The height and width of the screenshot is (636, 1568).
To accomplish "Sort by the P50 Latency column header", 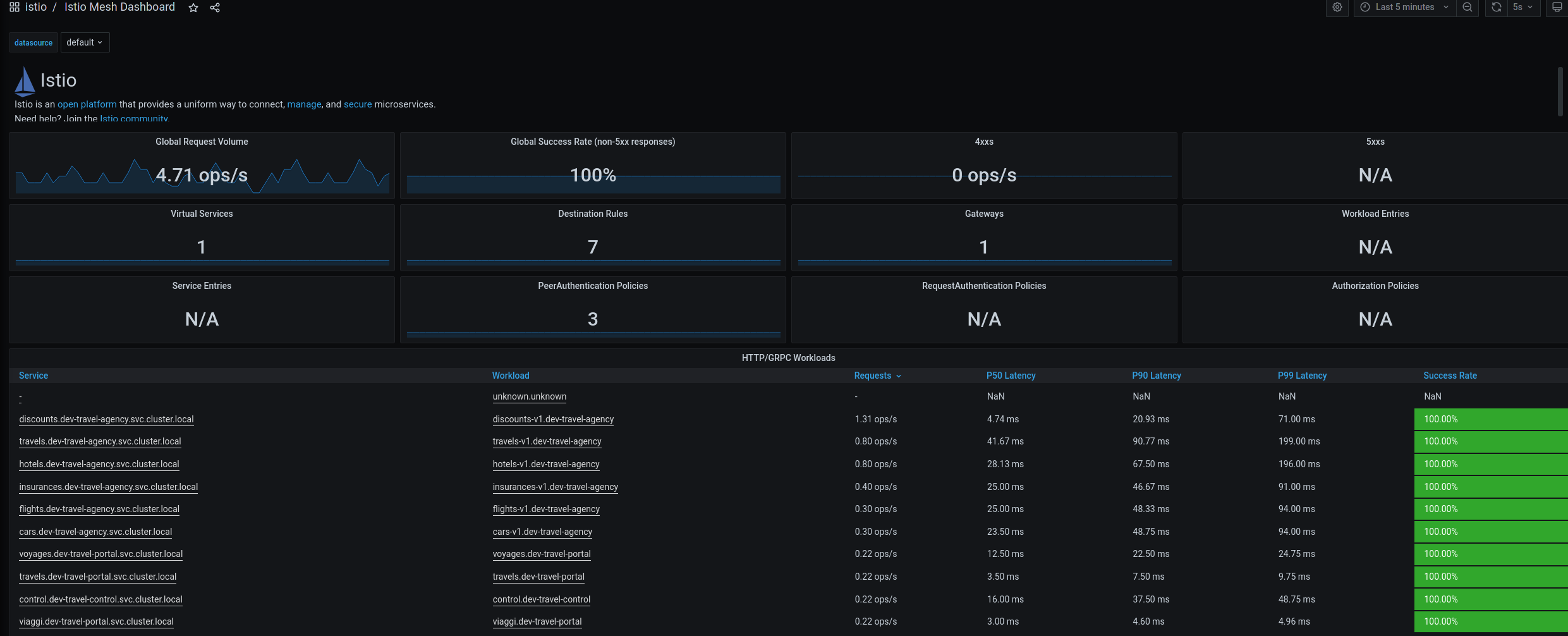I will (1011, 376).
